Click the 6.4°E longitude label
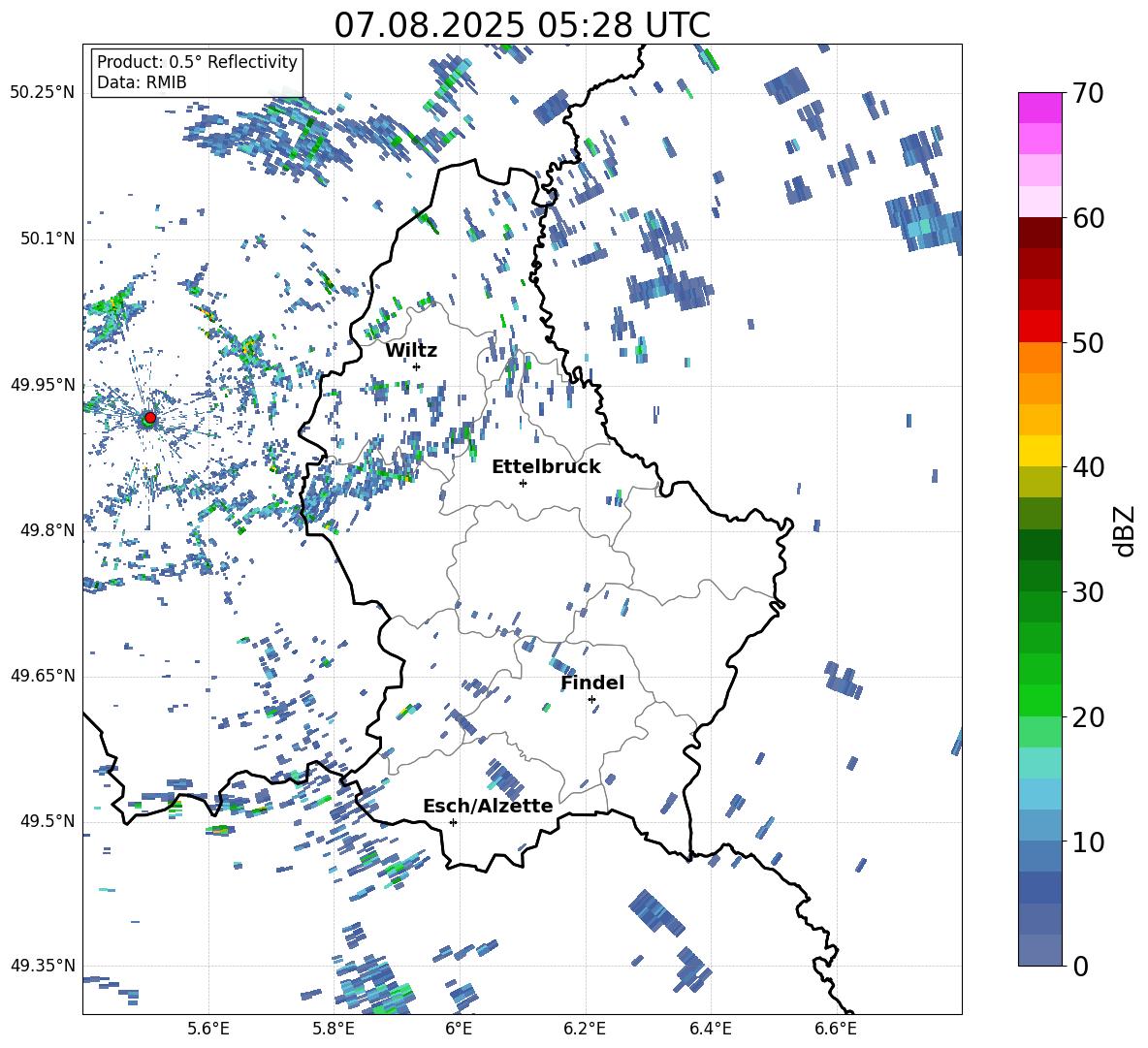 pos(710,1029)
